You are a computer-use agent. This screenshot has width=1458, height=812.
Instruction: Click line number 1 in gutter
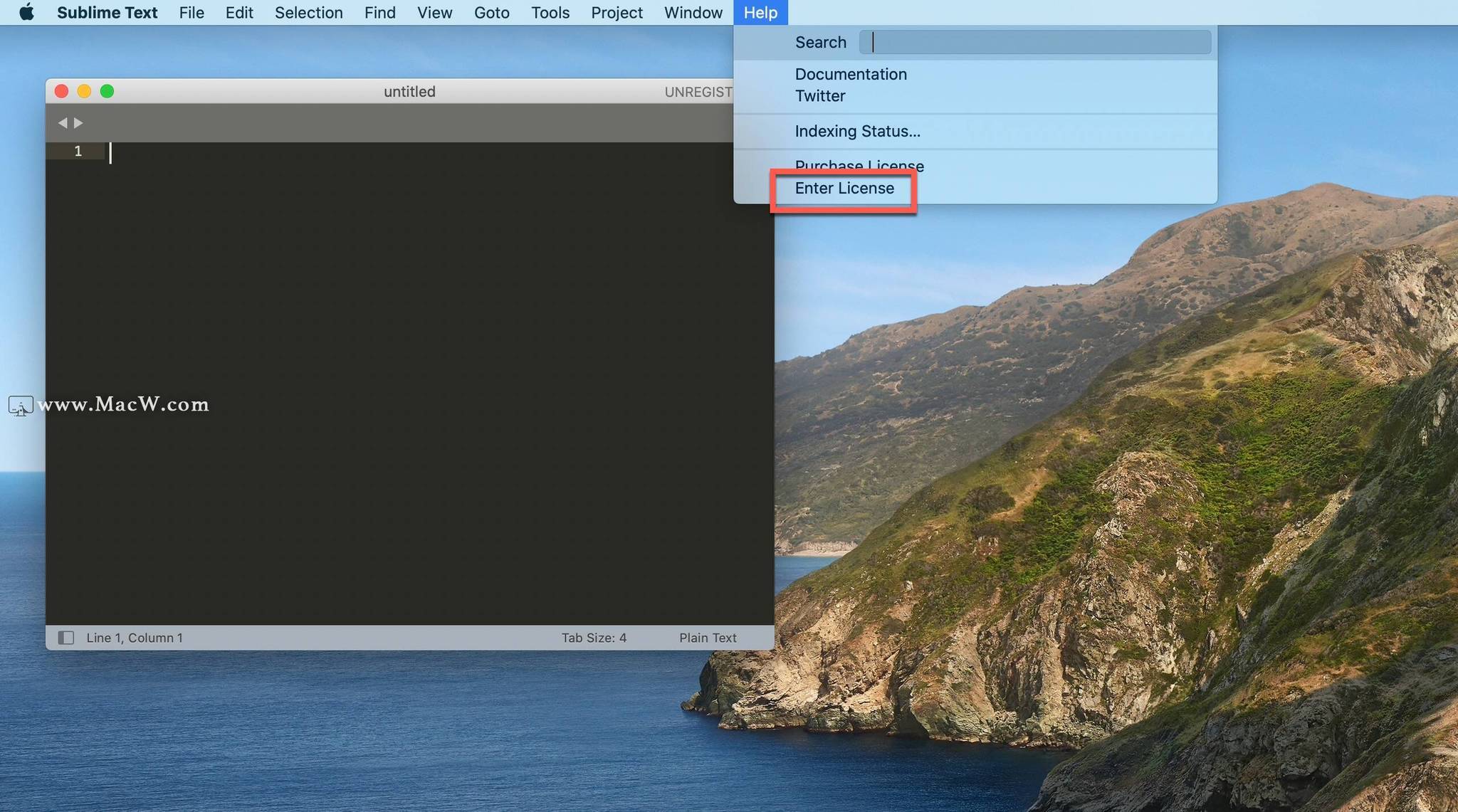click(78, 151)
